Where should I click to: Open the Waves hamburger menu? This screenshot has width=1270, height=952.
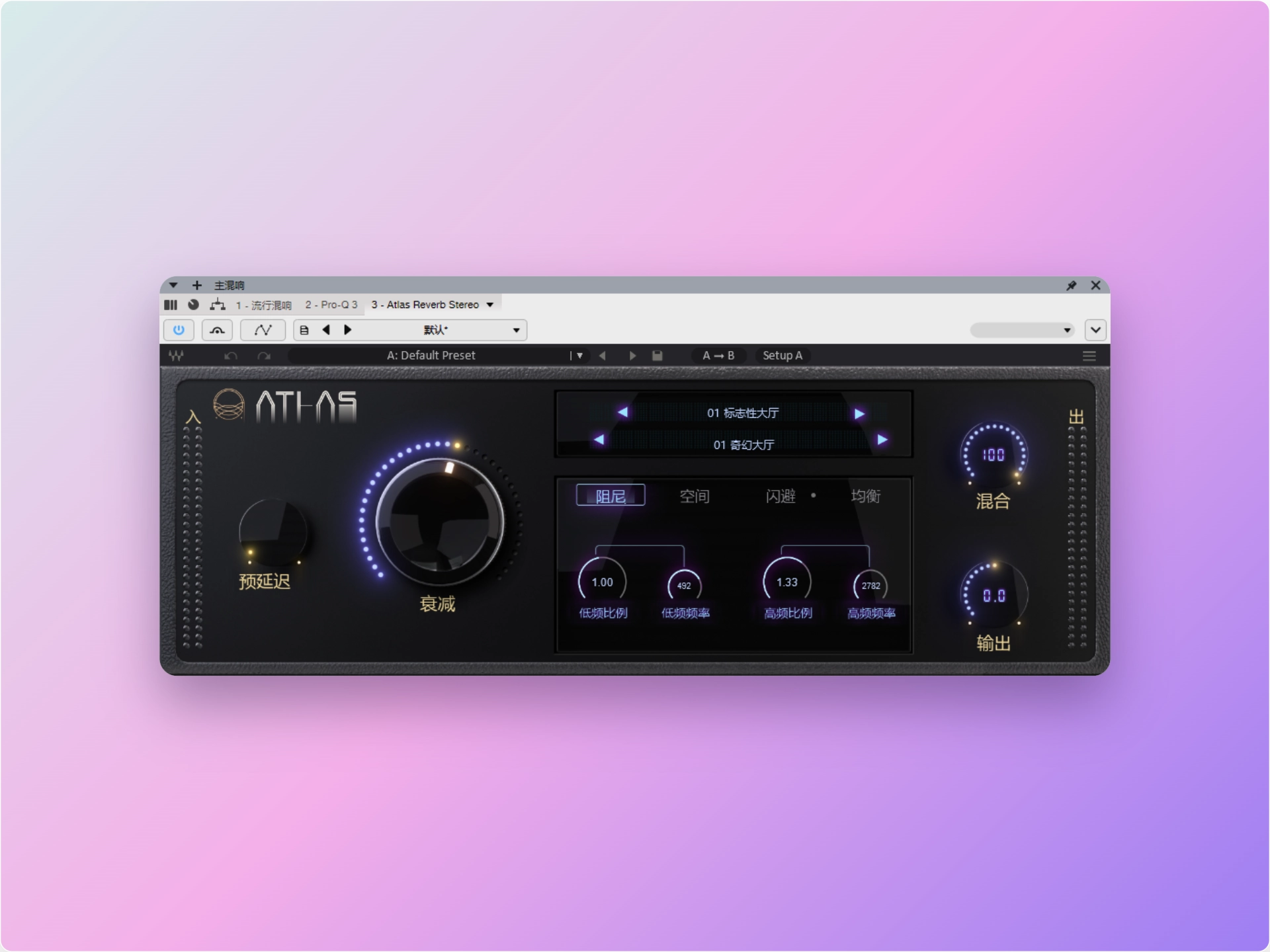[x=1089, y=356]
